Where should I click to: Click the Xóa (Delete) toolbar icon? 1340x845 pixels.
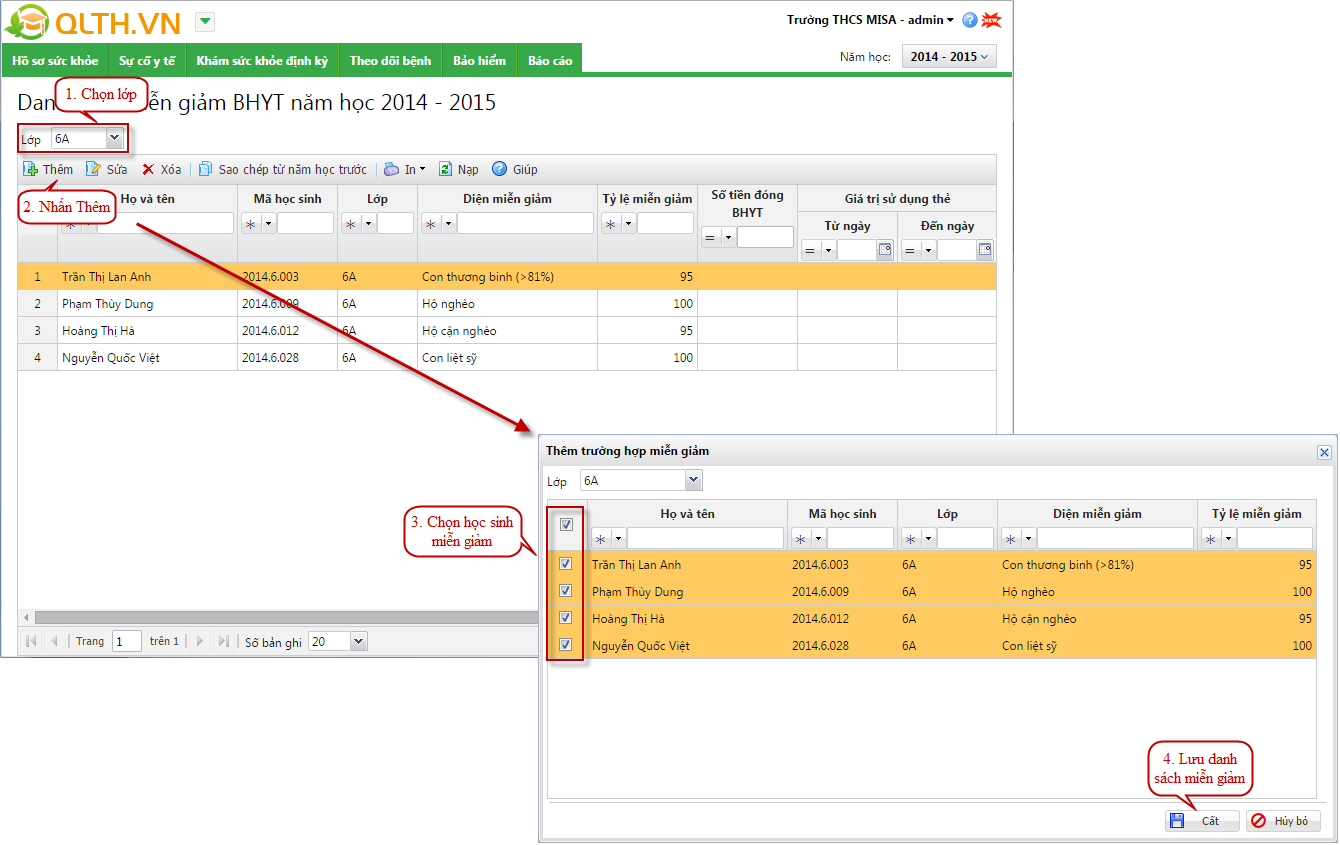click(x=148, y=169)
